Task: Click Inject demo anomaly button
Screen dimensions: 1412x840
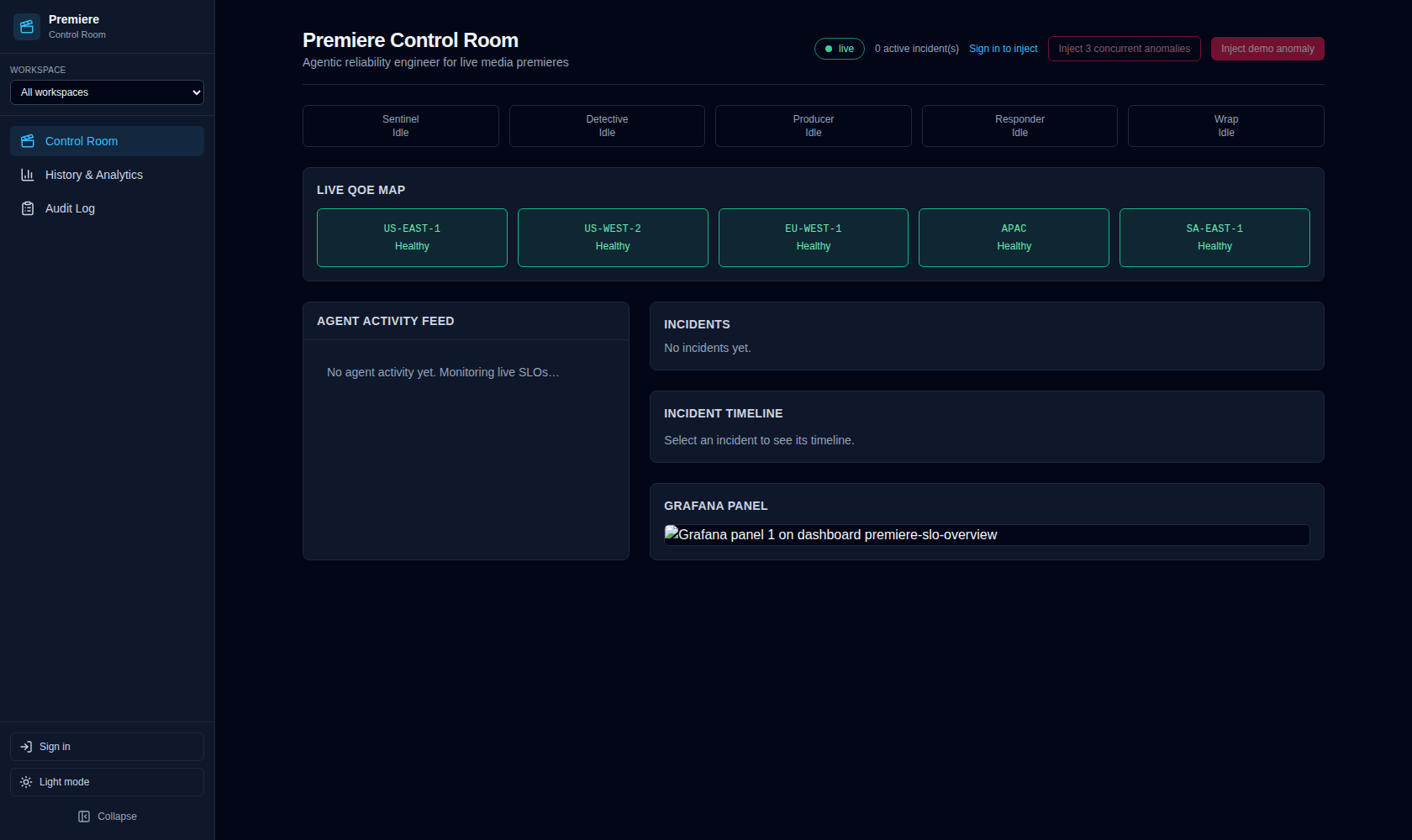Action: [x=1267, y=49]
